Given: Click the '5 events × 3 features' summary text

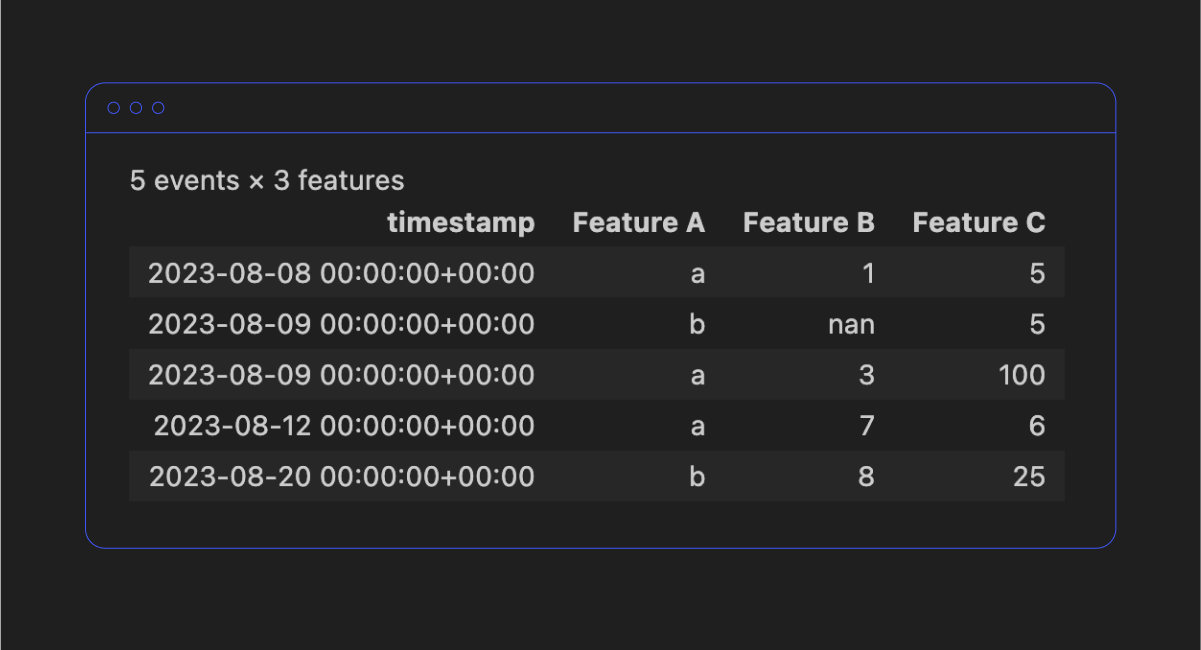Looking at the screenshot, I should click(267, 181).
